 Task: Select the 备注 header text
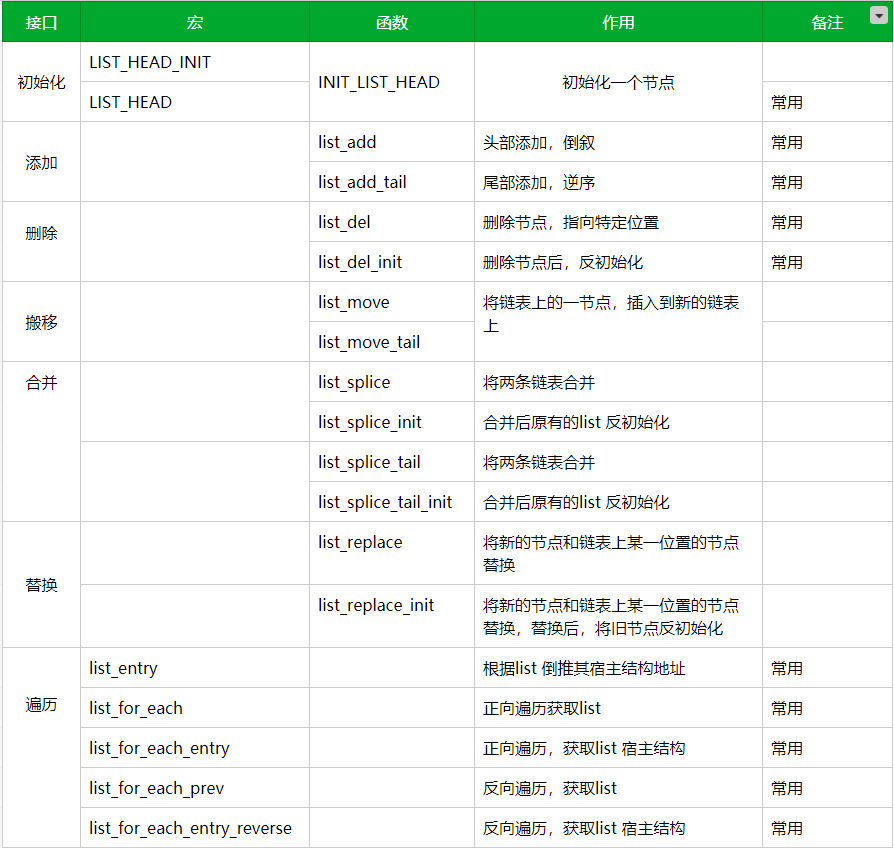coord(827,23)
